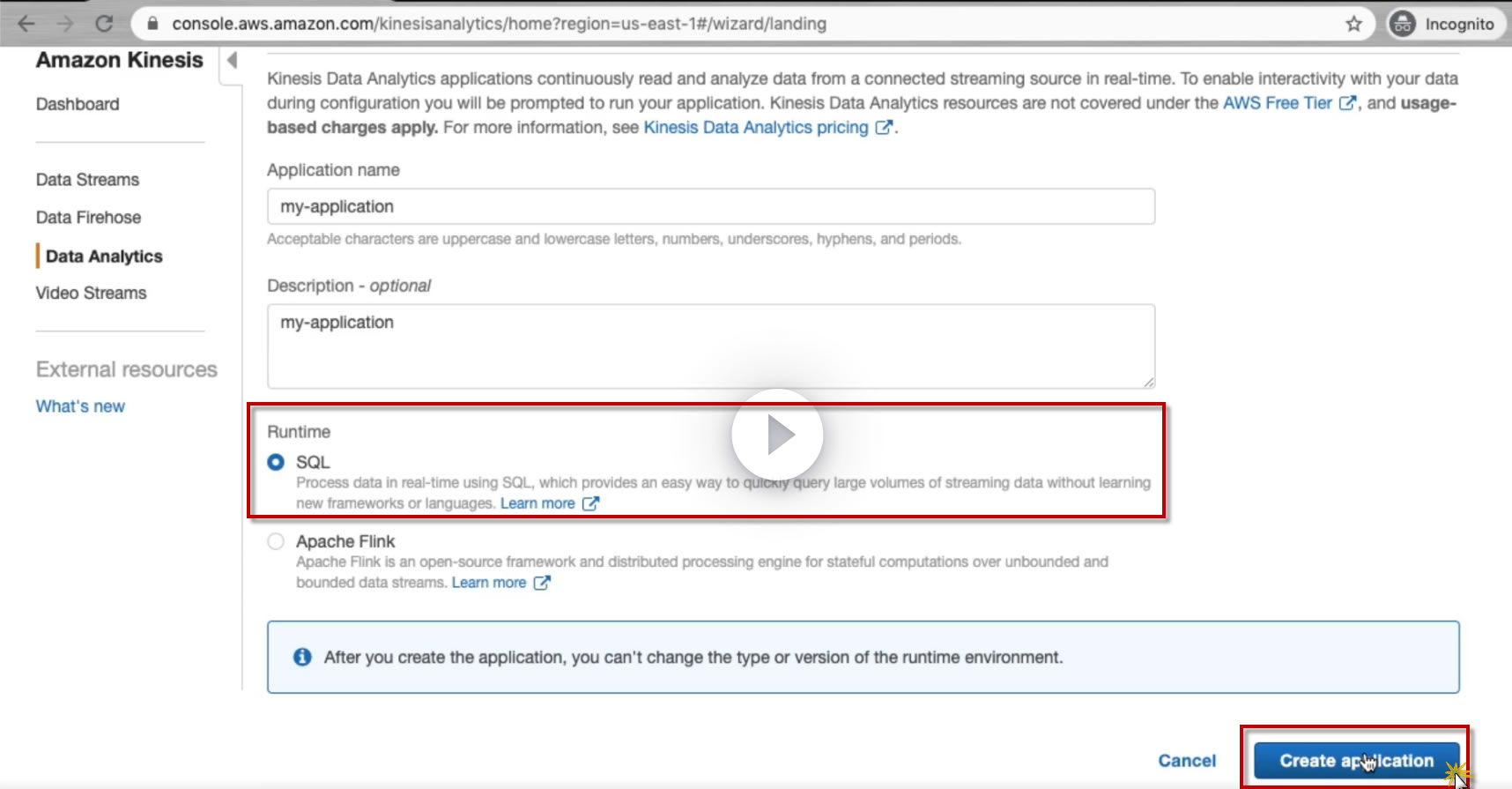
Task: Select the SQL runtime option
Action: pos(276,462)
